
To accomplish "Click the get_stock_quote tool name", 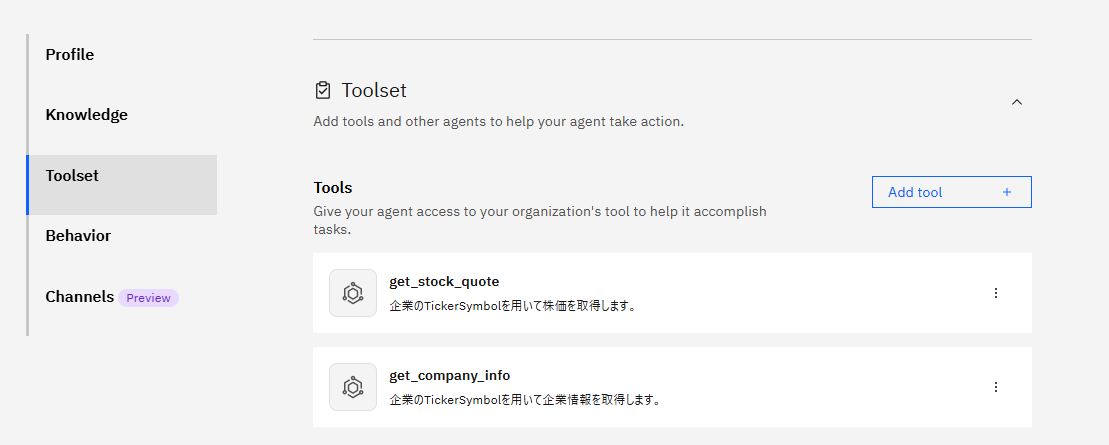I will [x=444, y=281].
